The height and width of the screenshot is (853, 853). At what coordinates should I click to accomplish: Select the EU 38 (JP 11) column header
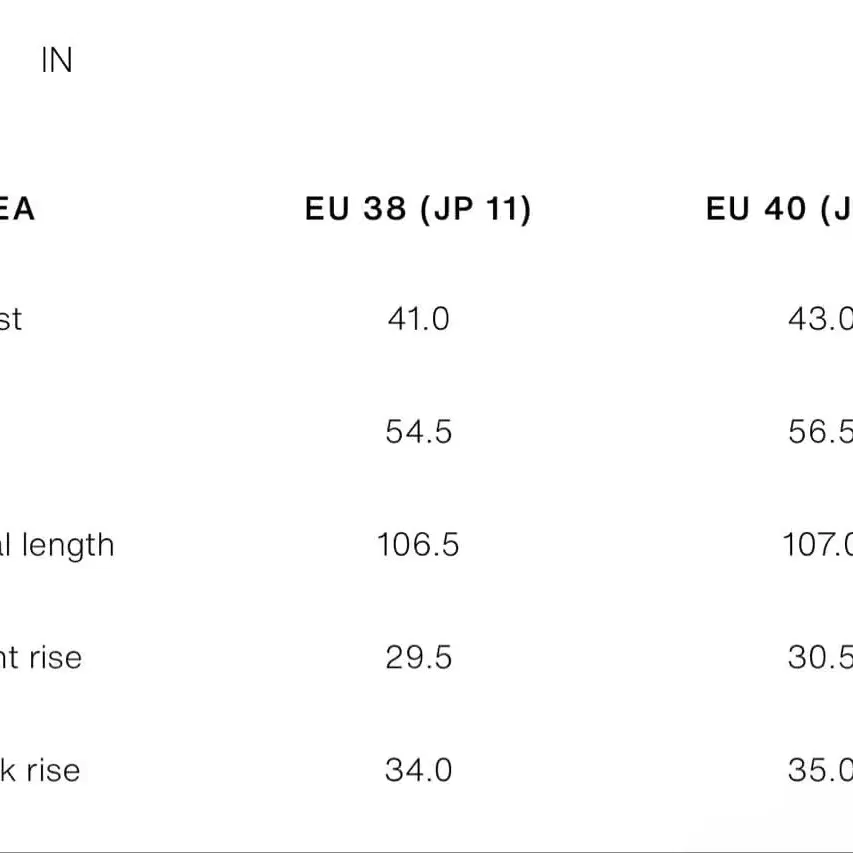418,209
